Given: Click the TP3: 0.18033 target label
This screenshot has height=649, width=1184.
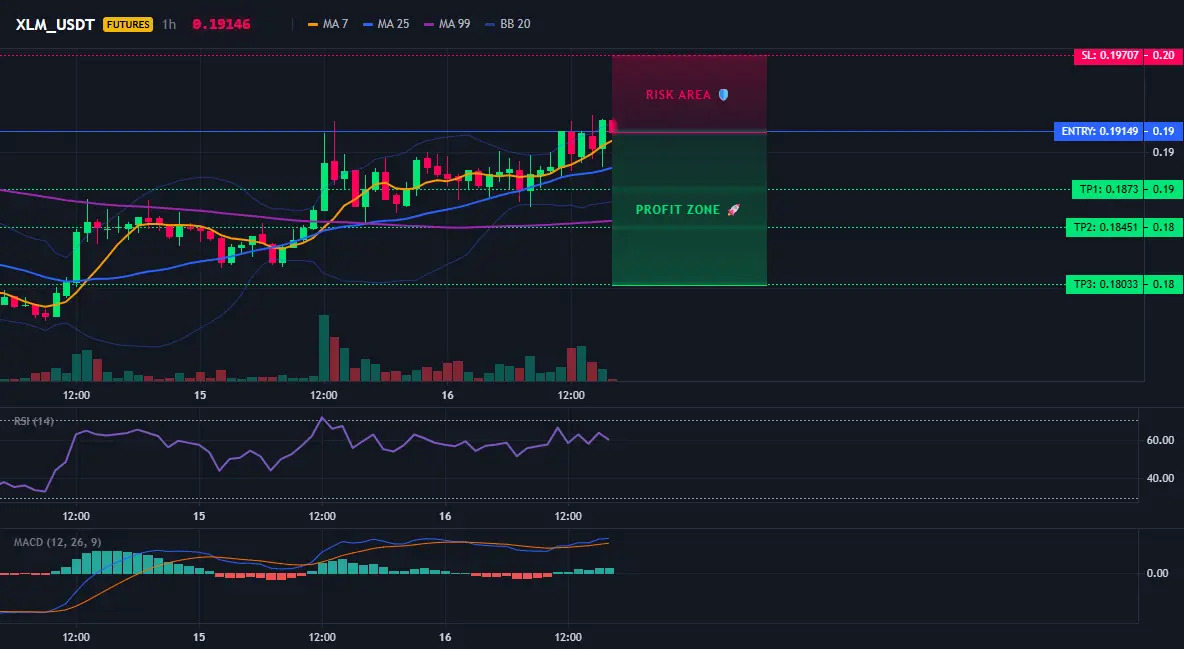Looking at the screenshot, I should pyautogui.click(x=1105, y=285).
